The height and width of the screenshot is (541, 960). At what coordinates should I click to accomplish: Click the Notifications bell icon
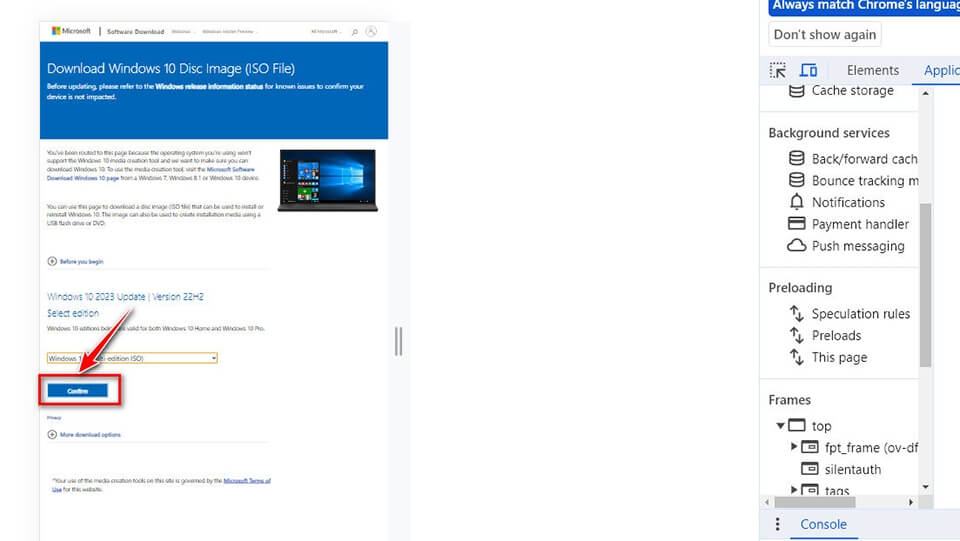tap(797, 202)
